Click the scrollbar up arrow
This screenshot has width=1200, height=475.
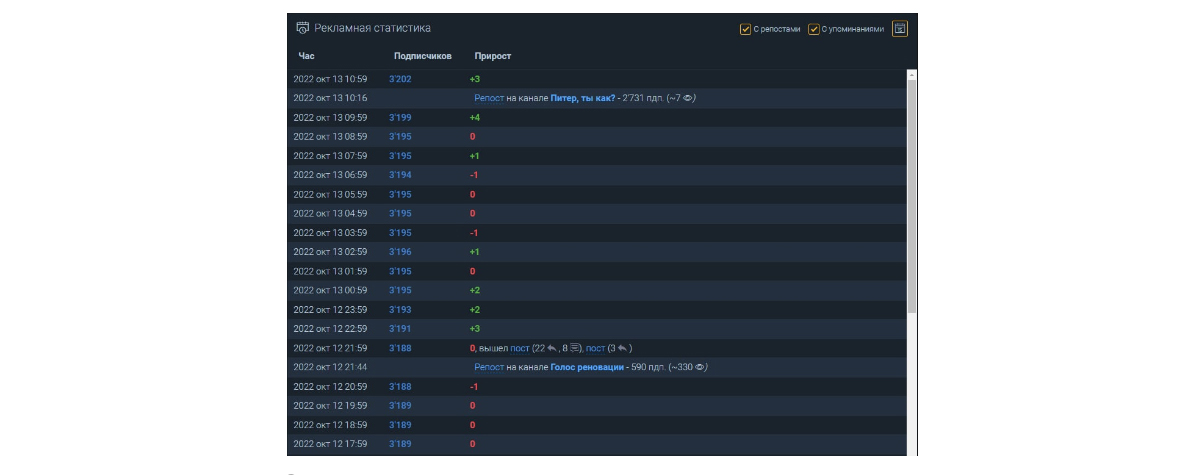(x=911, y=75)
